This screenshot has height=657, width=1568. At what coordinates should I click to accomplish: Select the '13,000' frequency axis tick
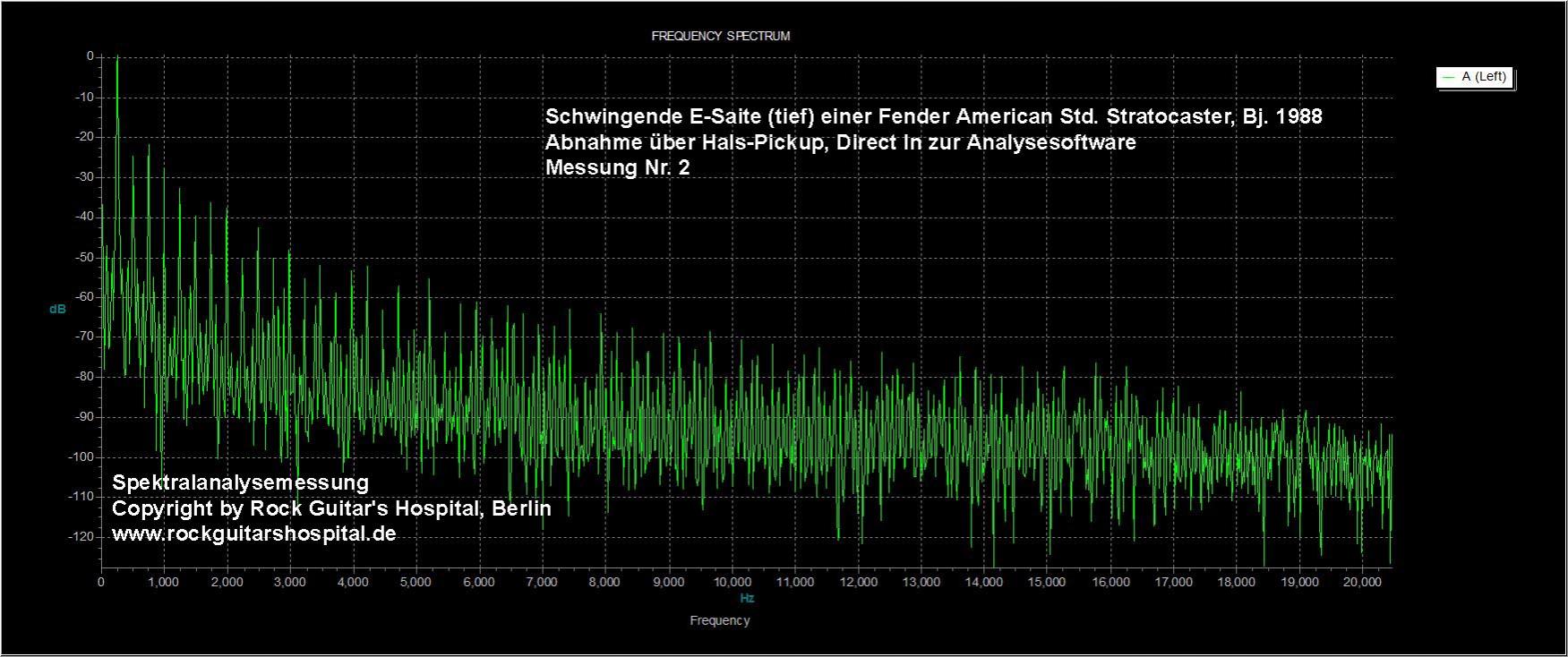click(921, 582)
